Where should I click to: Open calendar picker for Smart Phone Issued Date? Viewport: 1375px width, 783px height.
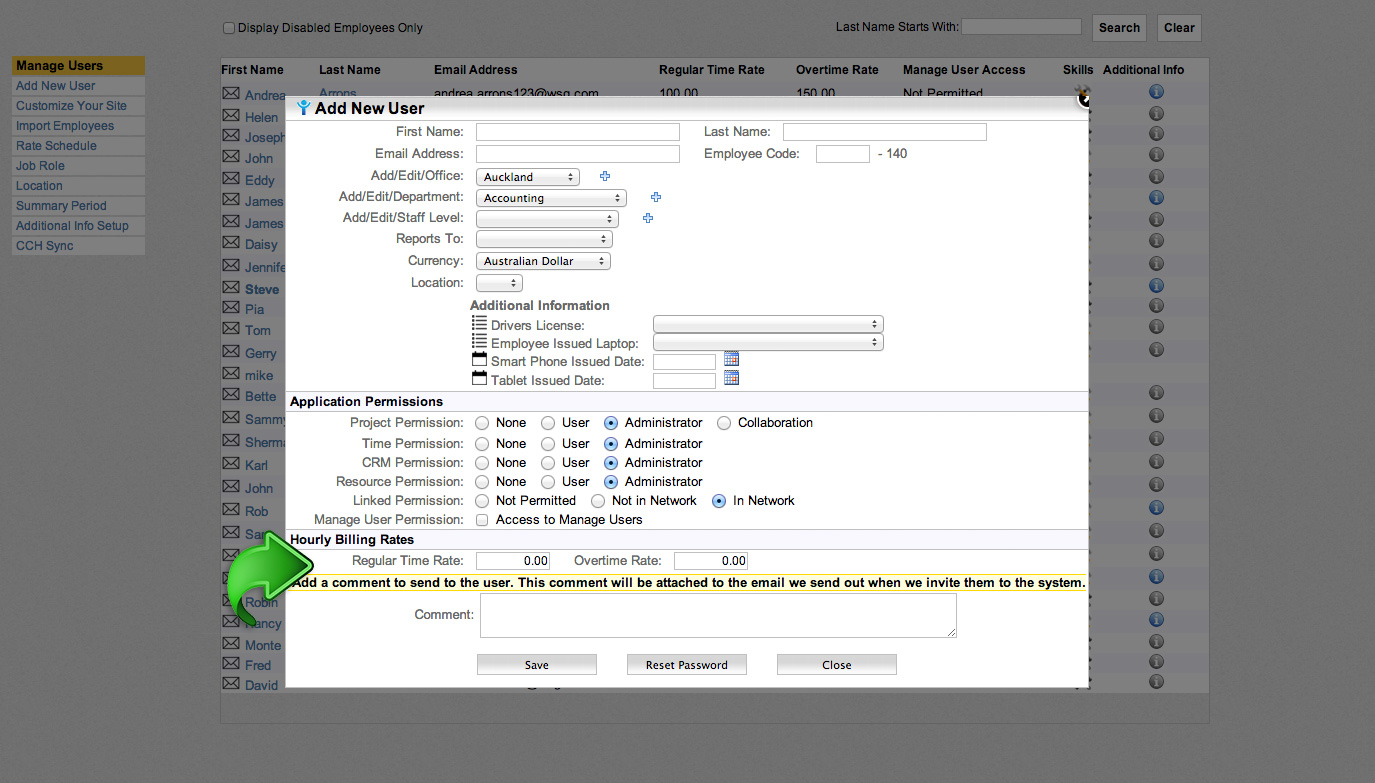click(x=731, y=360)
